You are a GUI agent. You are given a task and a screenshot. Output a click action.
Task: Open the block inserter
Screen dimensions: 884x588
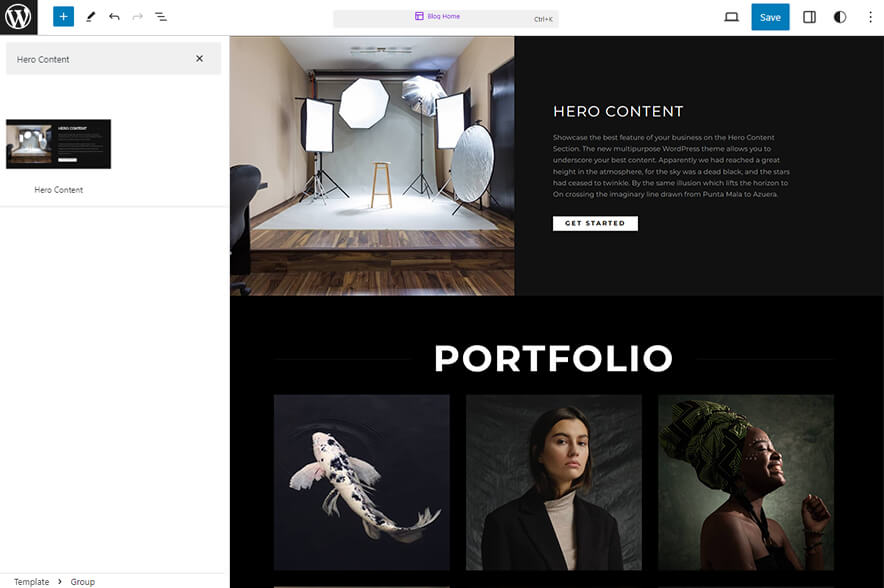pyautogui.click(x=63, y=16)
